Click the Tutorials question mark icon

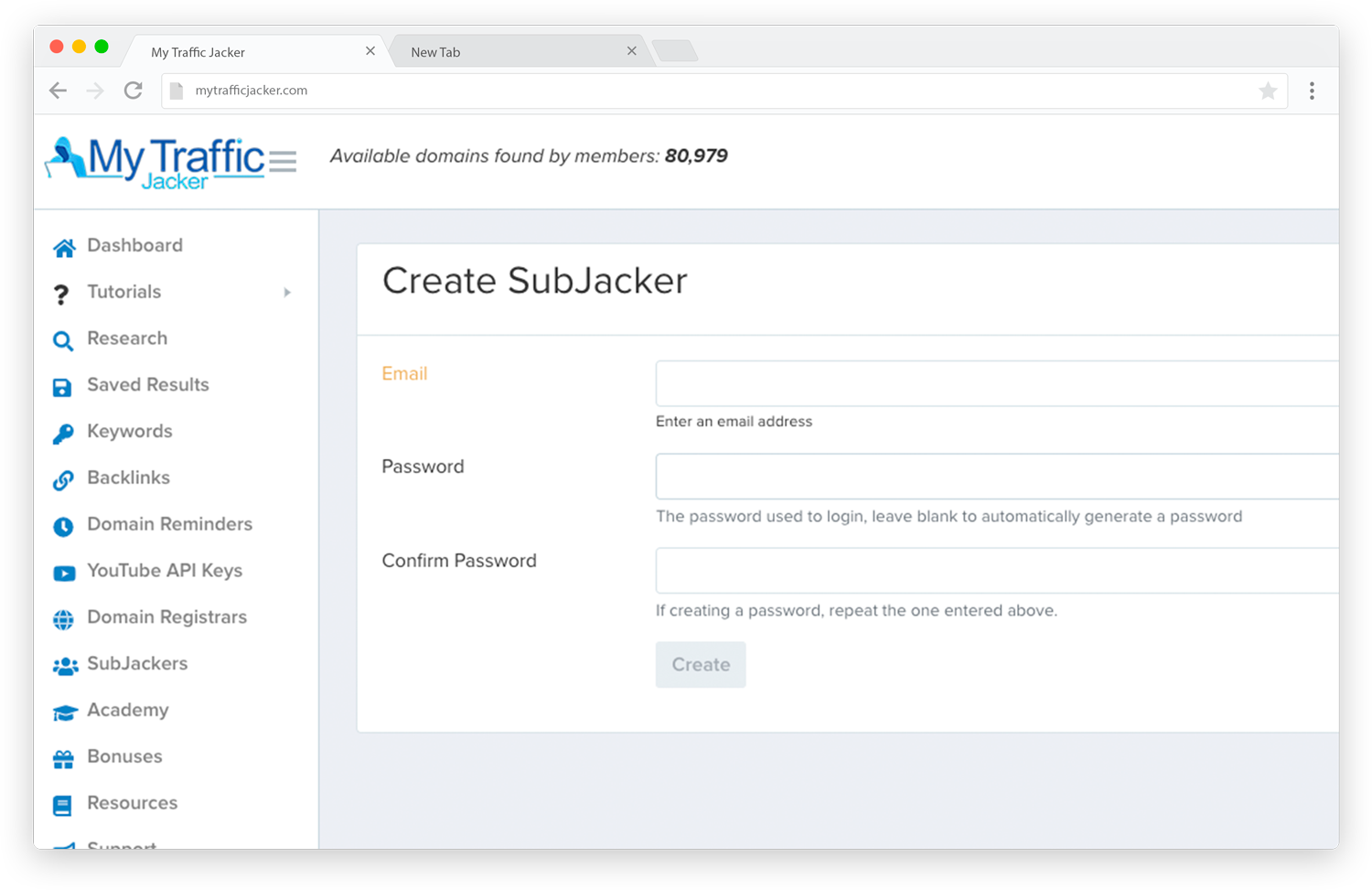(61, 294)
